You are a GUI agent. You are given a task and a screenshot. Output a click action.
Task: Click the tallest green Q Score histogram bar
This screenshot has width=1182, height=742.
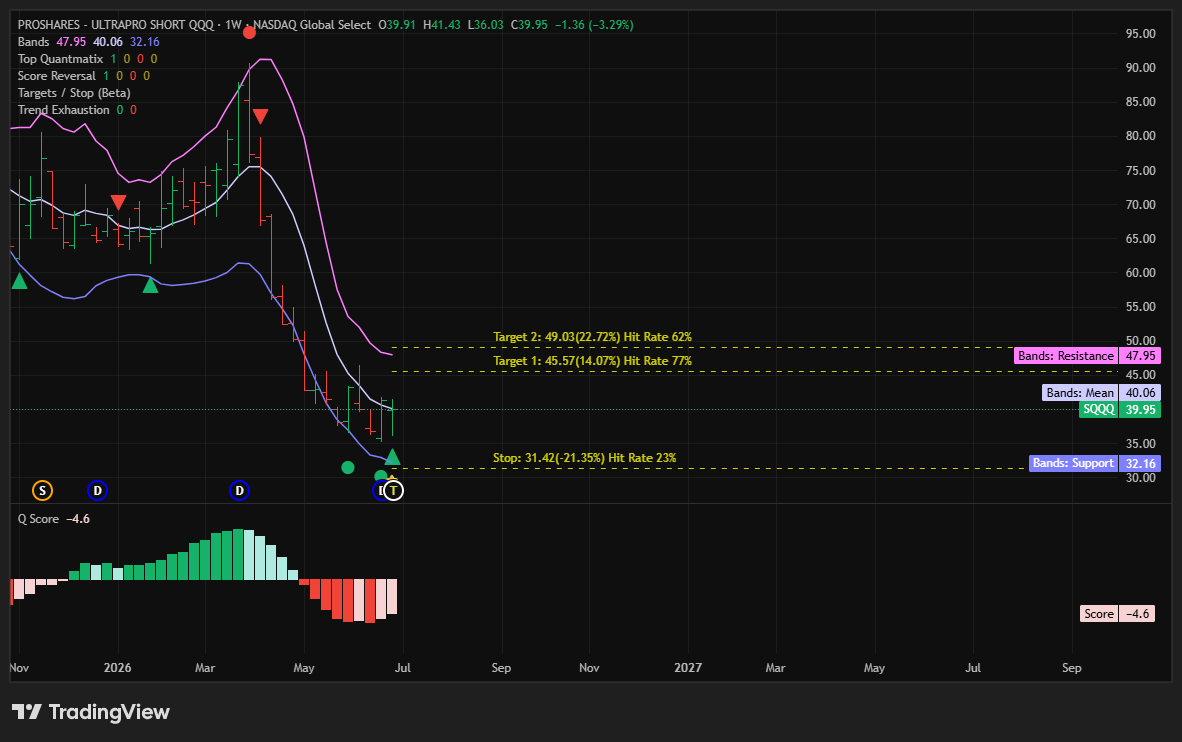(x=238, y=554)
